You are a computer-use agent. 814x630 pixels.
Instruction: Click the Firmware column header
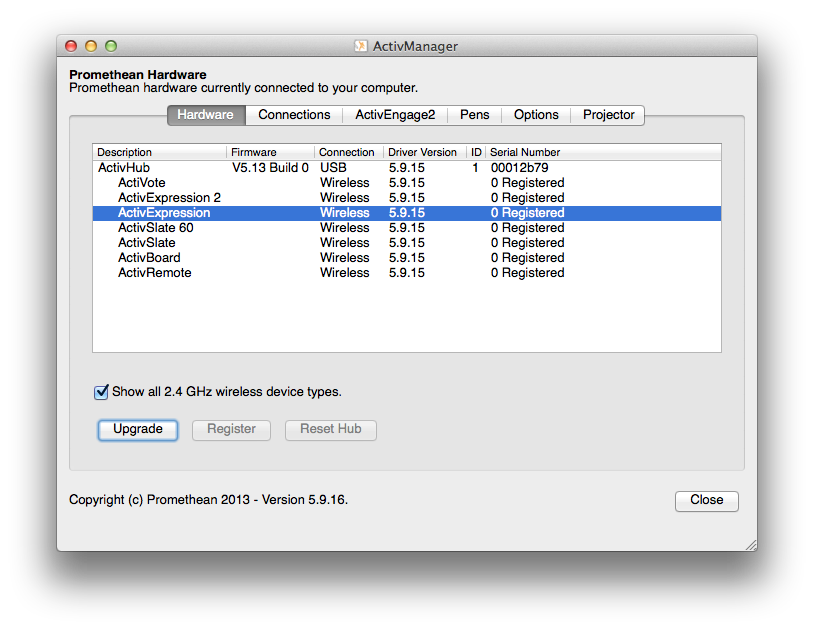(x=253, y=152)
